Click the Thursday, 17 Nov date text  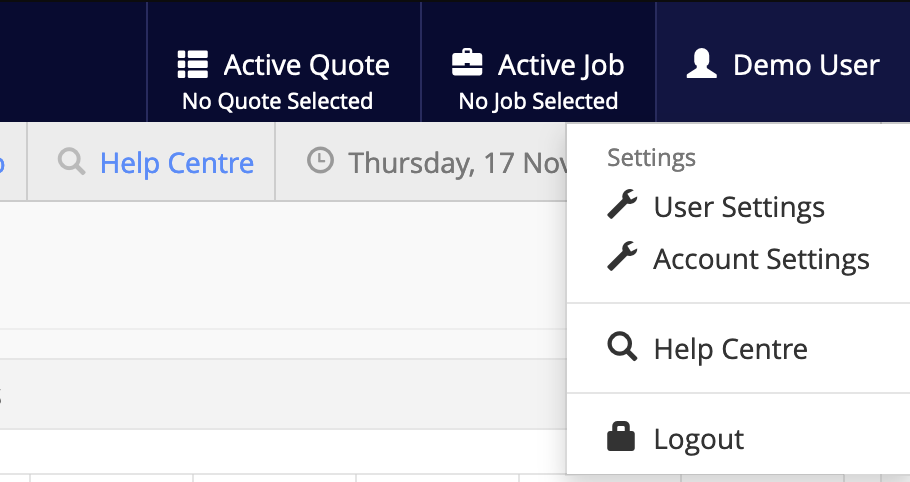[457, 162]
